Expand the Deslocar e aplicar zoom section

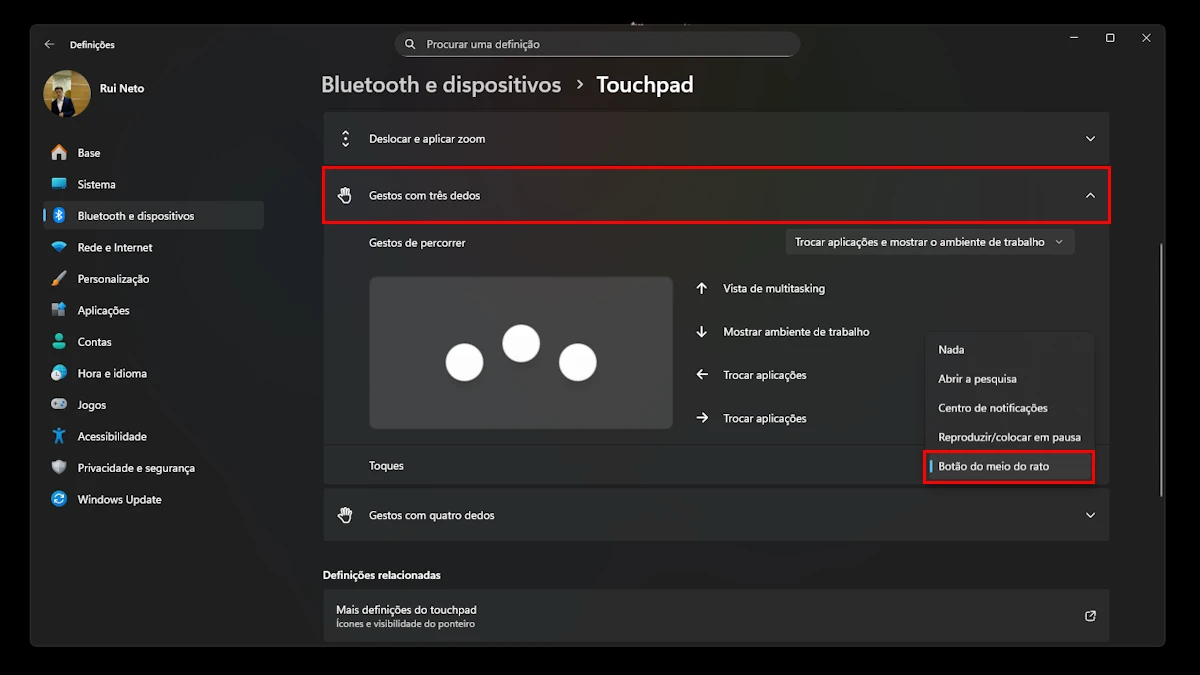pos(1090,139)
